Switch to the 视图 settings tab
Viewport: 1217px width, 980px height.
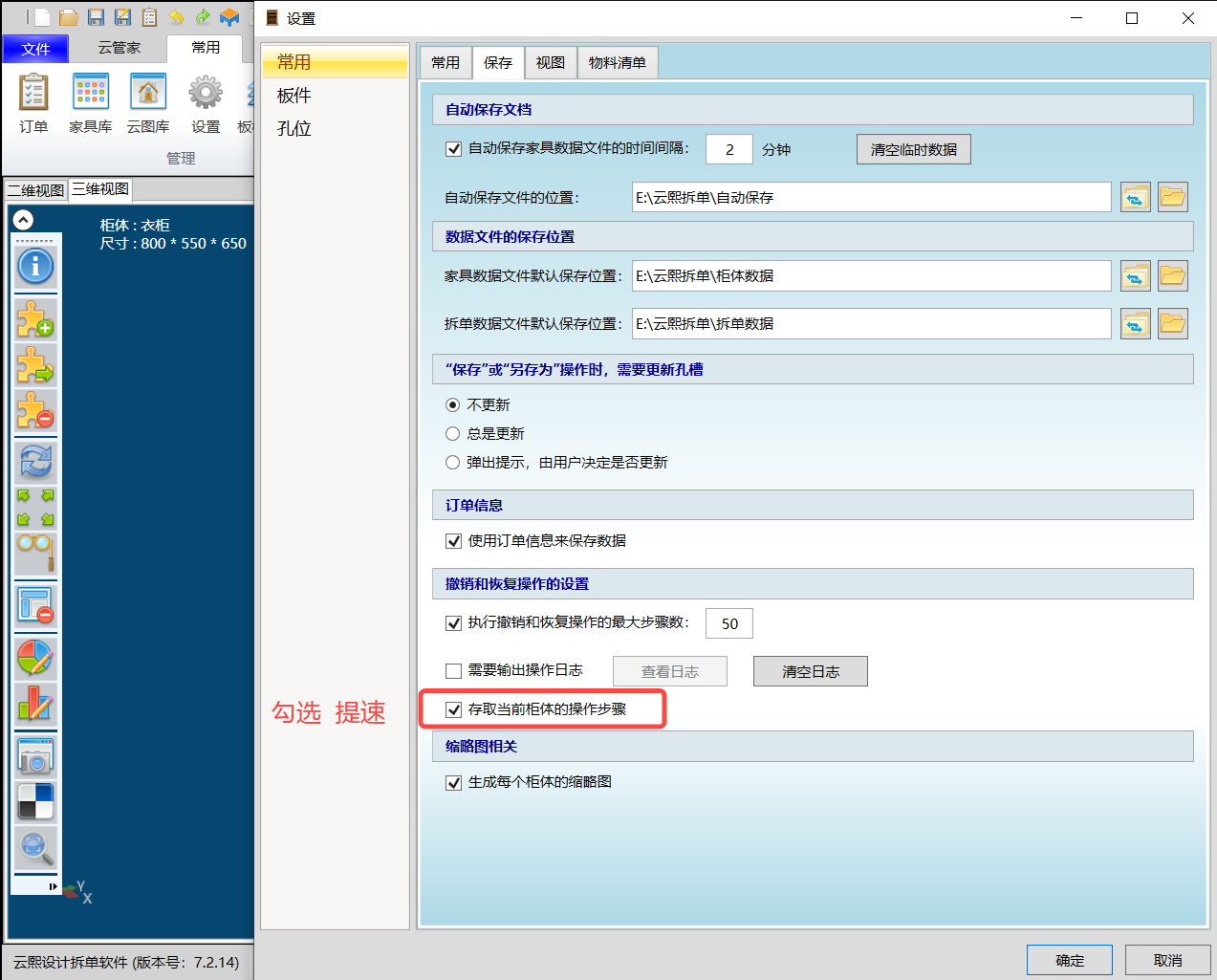tap(551, 62)
